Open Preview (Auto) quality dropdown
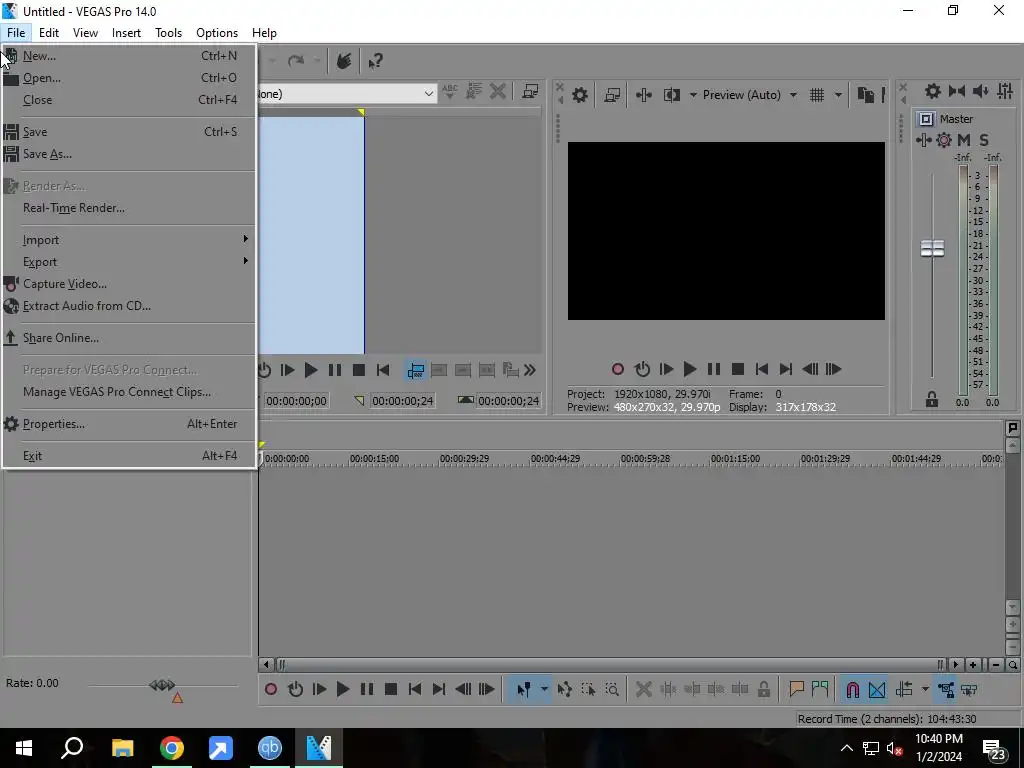The width and height of the screenshot is (1024, 768). tap(793, 95)
